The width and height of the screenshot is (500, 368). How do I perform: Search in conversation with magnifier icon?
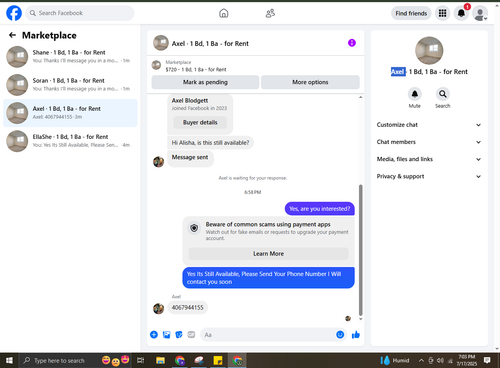443,94
